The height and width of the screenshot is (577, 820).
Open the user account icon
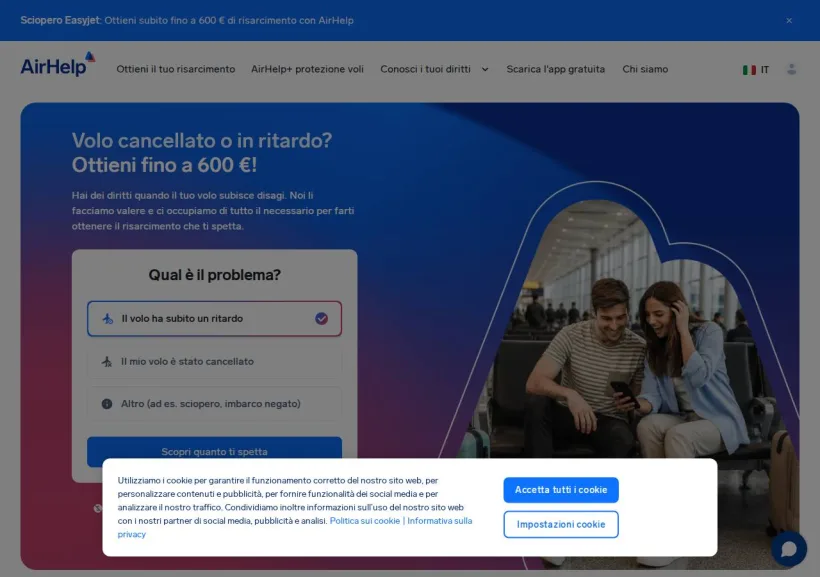pos(791,69)
